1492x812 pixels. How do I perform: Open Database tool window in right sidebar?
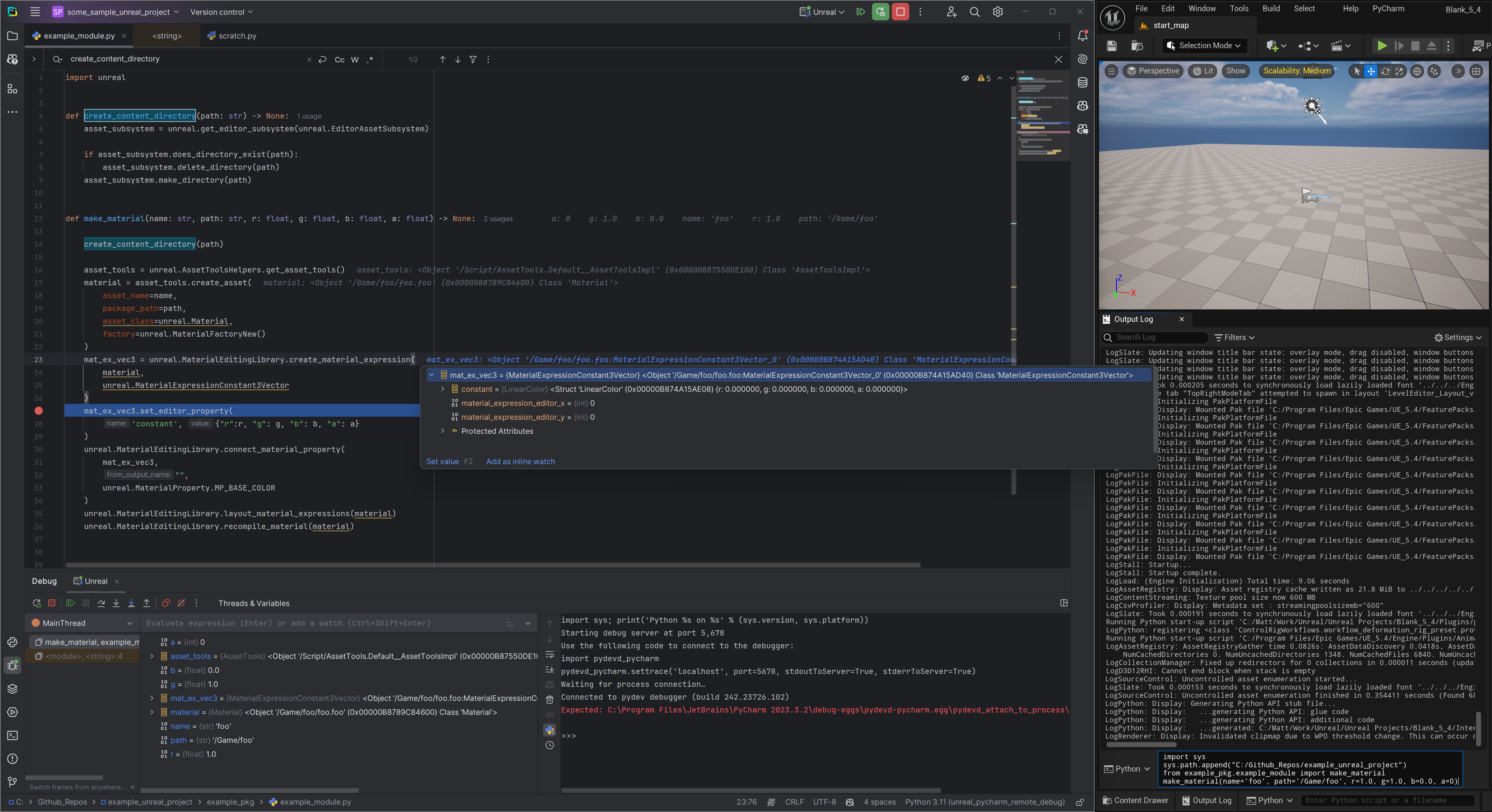click(x=1083, y=82)
